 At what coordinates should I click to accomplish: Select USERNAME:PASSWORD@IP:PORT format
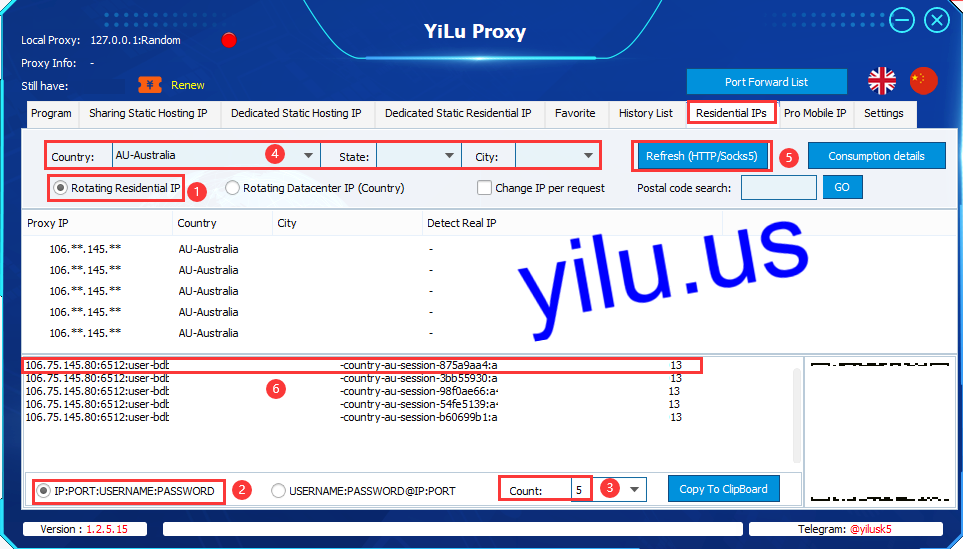click(278, 491)
